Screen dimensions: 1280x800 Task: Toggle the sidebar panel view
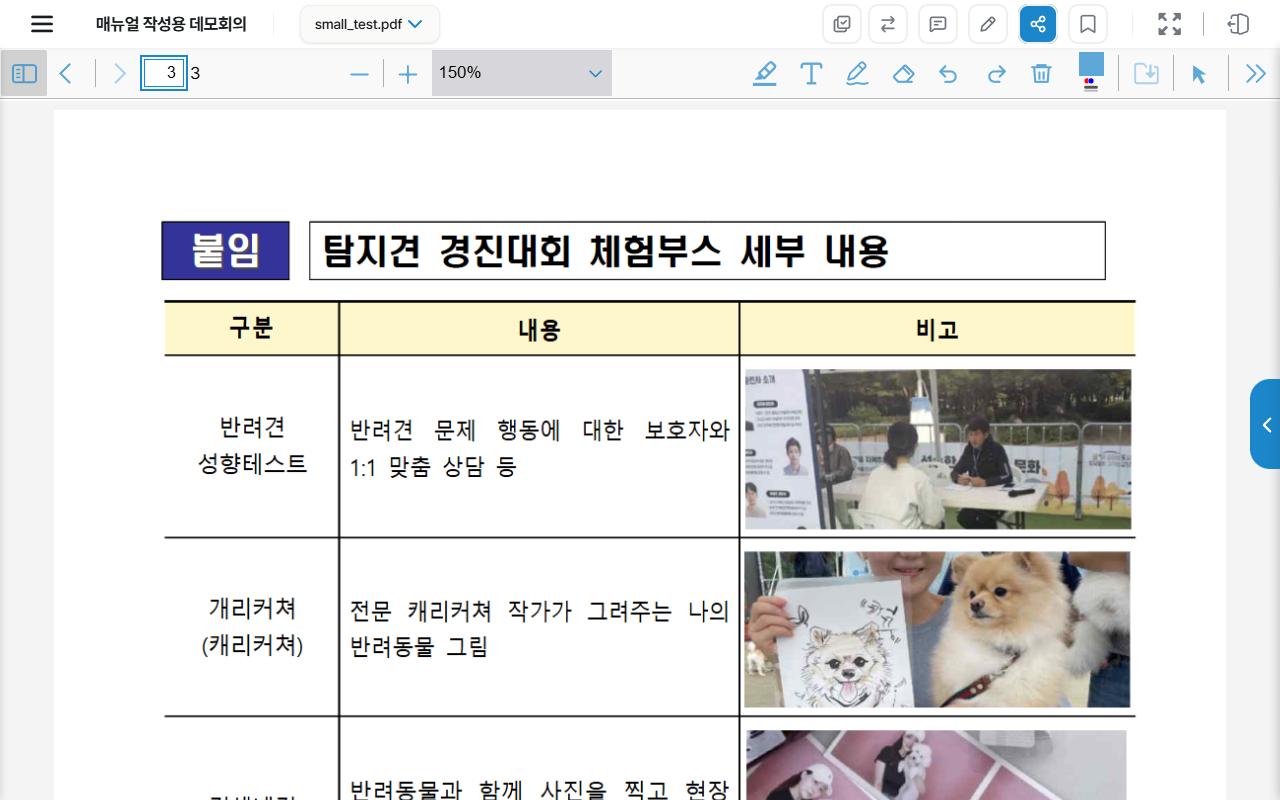[x=25, y=73]
